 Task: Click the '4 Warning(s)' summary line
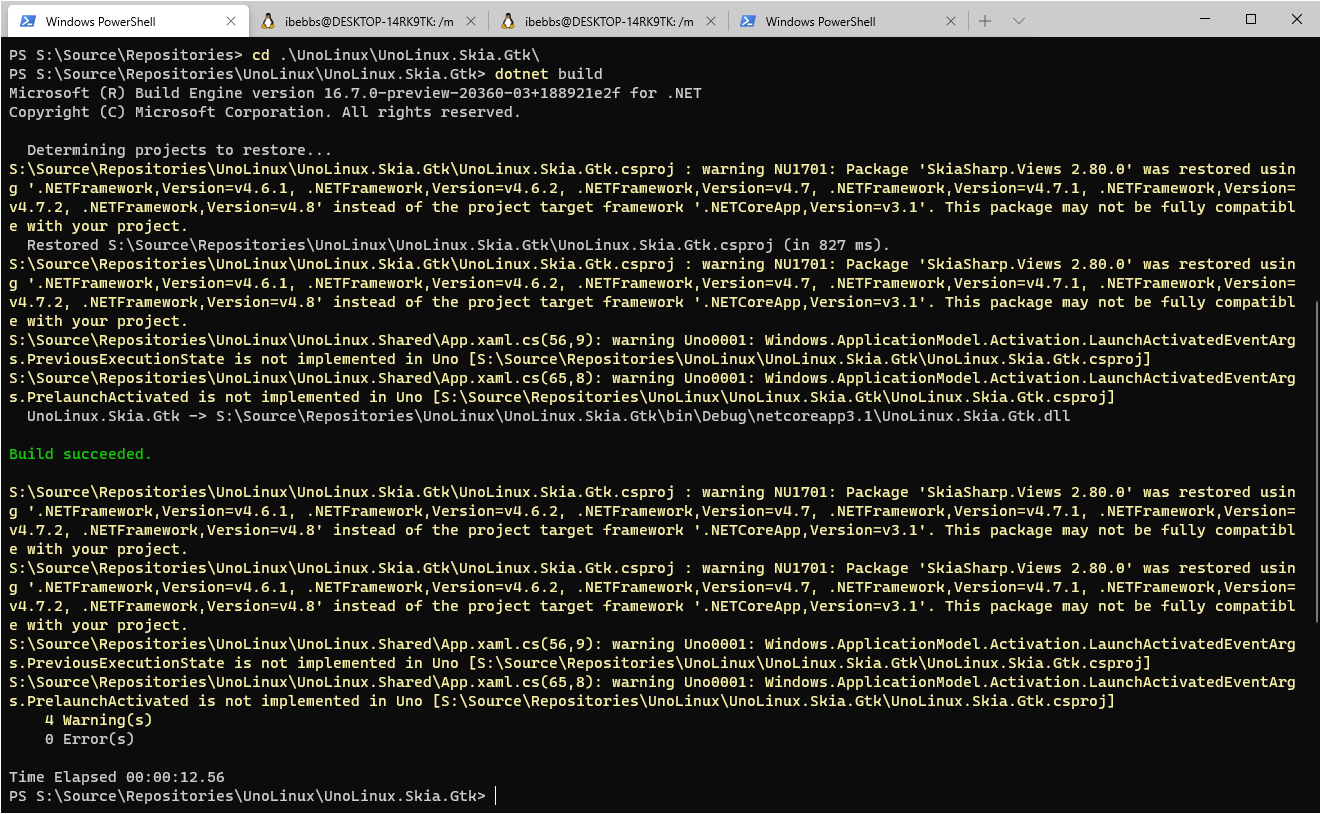(99, 720)
